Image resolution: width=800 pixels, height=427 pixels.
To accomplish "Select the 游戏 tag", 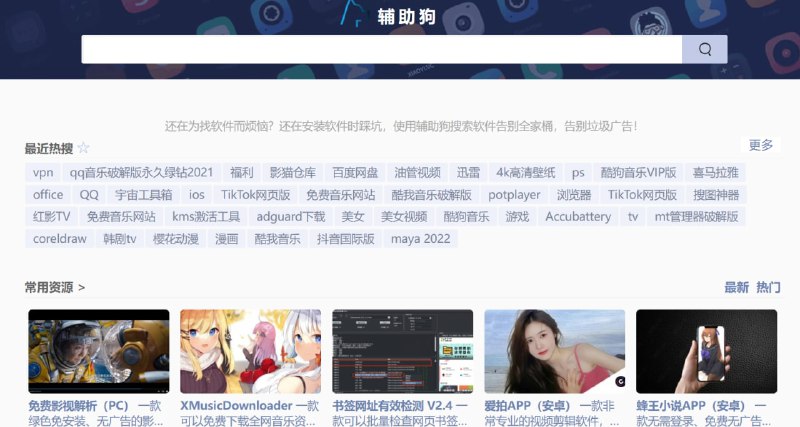I will pyautogui.click(x=517, y=216).
